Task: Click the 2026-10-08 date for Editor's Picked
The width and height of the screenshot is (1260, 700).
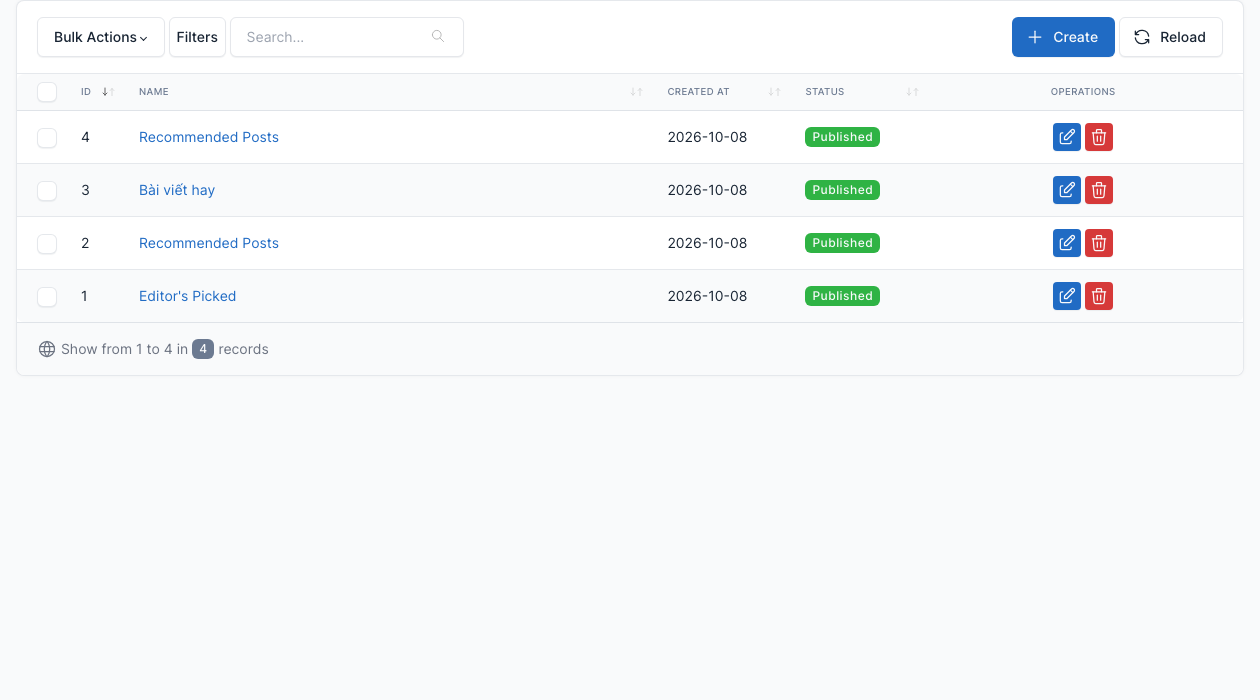Action: click(x=707, y=296)
